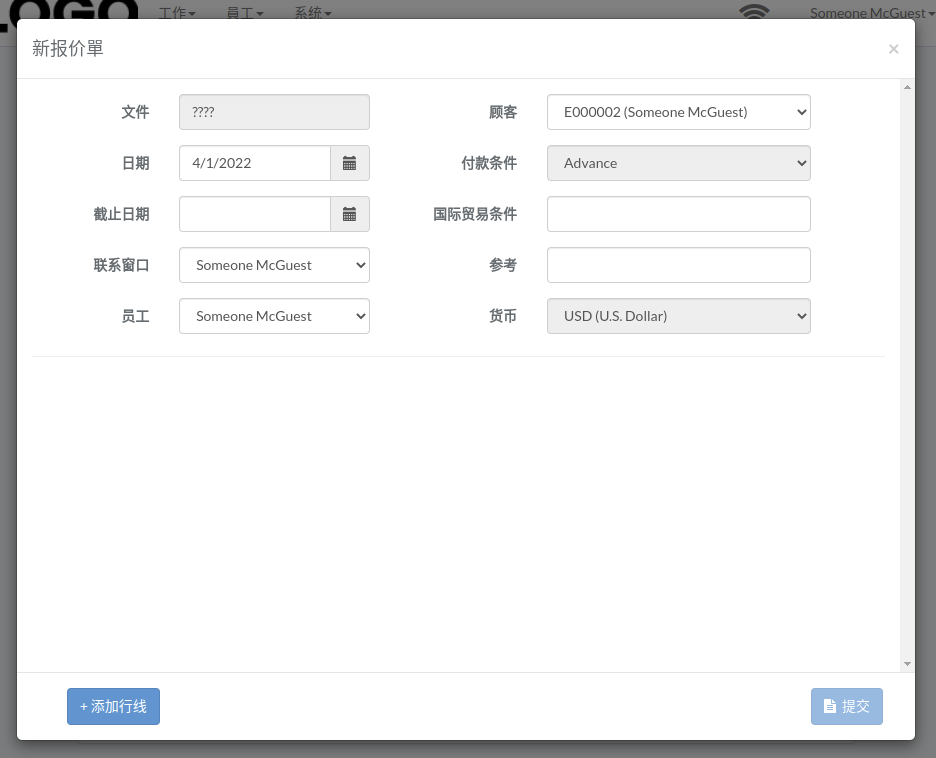Open the 员工 employee dropdown

pyautogui.click(x=275, y=316)
